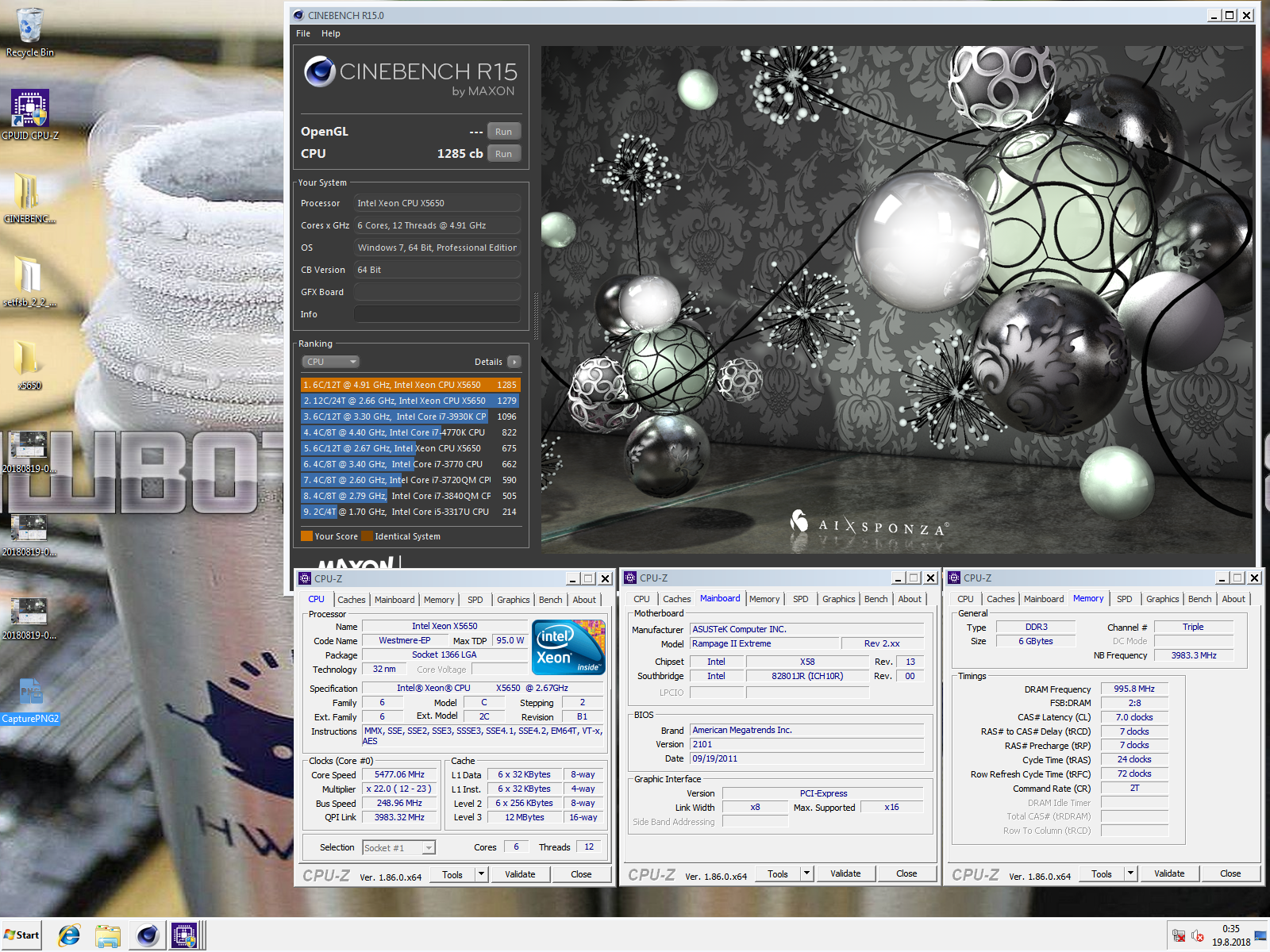The width and height of the screenshot is (1270, 952).
Task: Switch to Memory tab in left CPU-Z
Action: tap(439, 600)
